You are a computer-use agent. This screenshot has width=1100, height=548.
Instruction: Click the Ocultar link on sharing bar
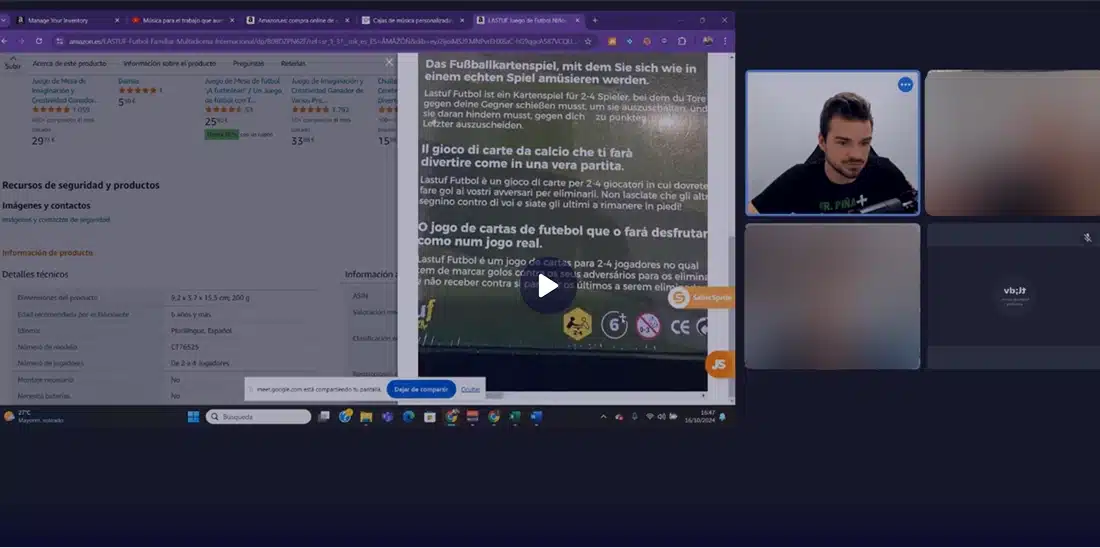pyautogui.click(x=471, y=389)
